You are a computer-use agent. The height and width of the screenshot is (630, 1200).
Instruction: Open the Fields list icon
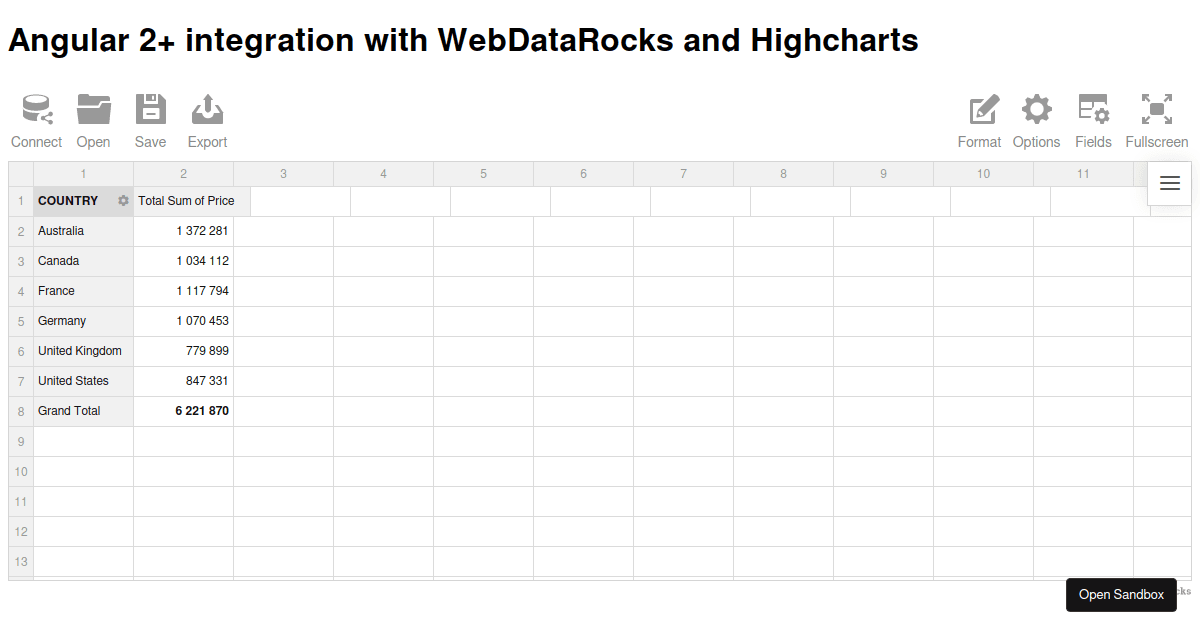tap(1093, 110)
